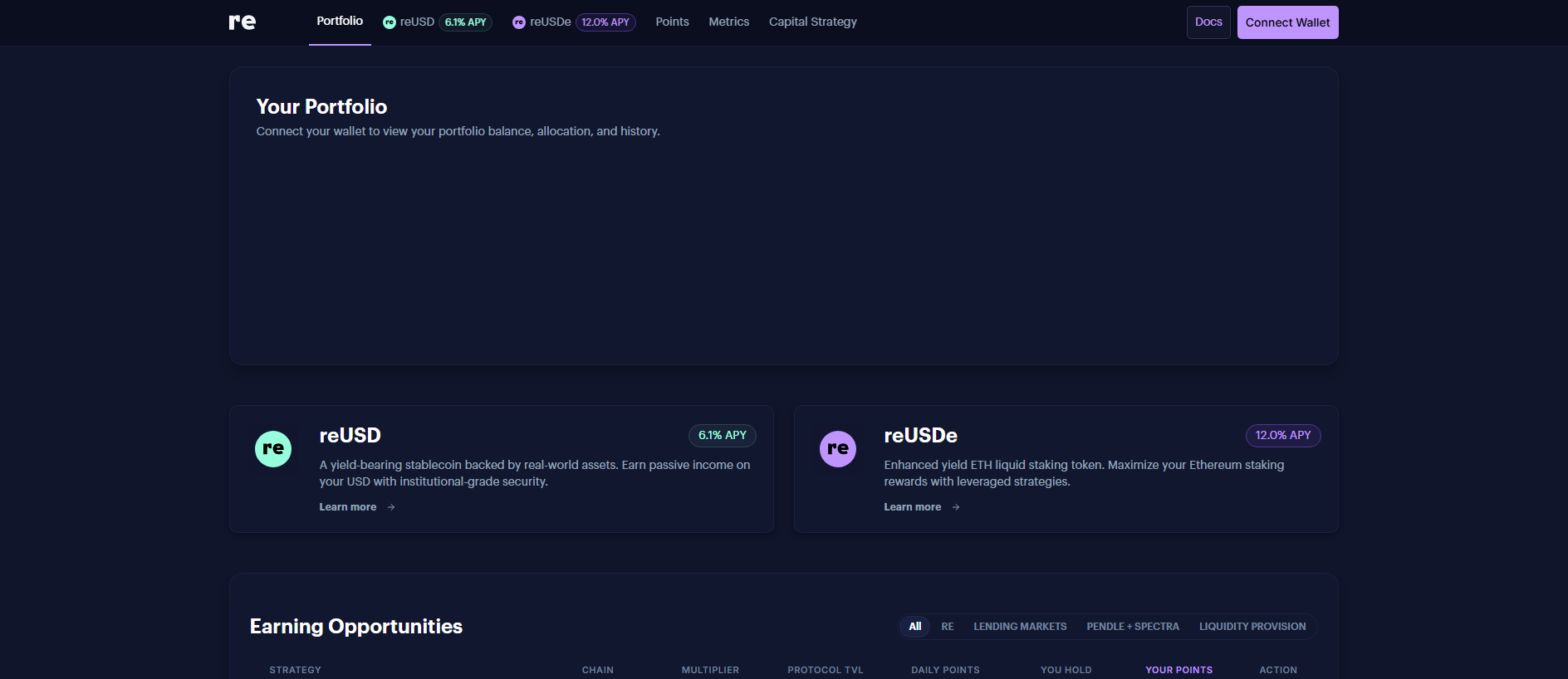Click the Daily Points column header
The height and width of the screenshot is (679, 1568).
[945, 670]
